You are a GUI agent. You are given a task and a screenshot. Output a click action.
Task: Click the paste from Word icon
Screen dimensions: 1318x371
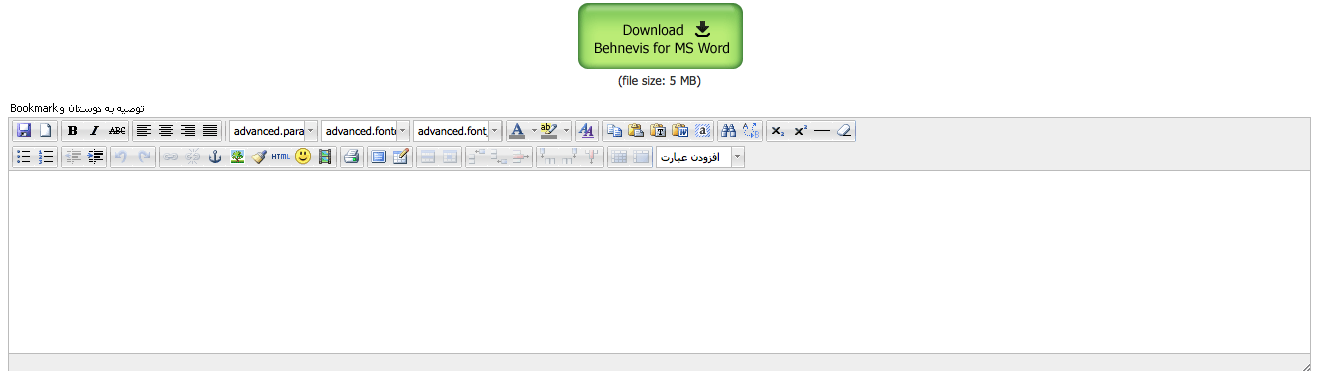[680, 131]
